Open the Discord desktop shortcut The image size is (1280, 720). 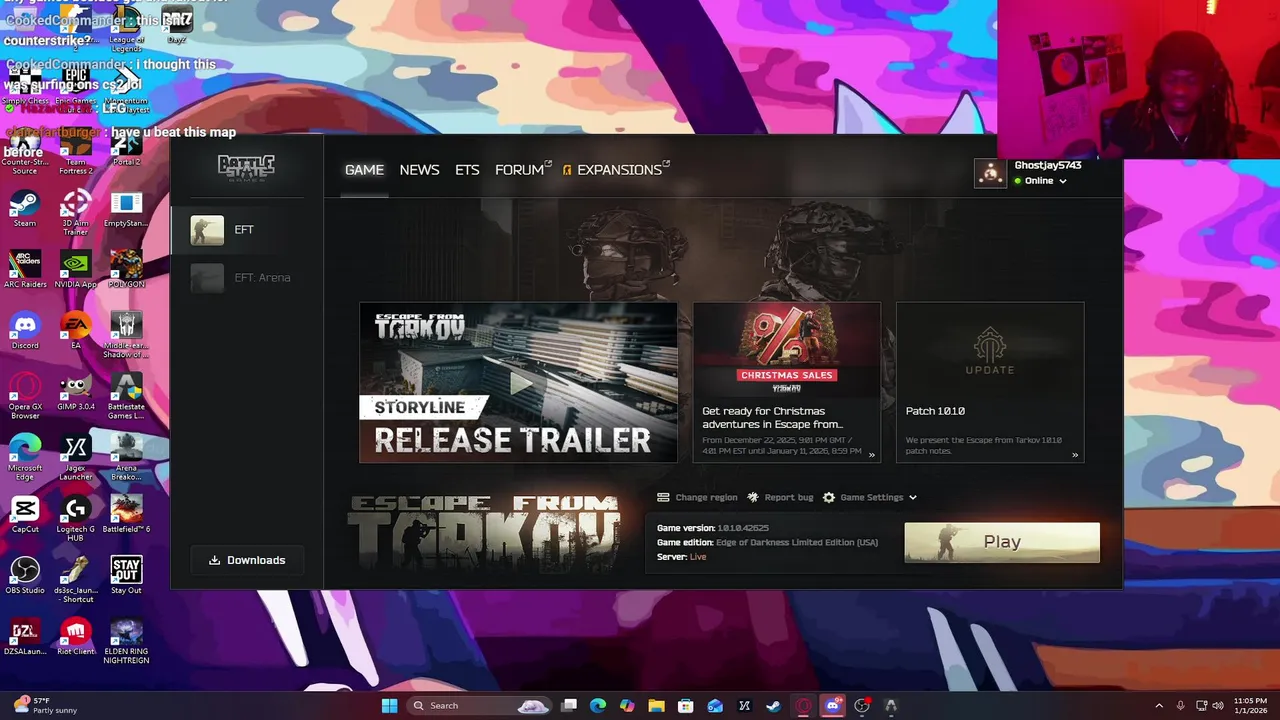click(25, 331)
